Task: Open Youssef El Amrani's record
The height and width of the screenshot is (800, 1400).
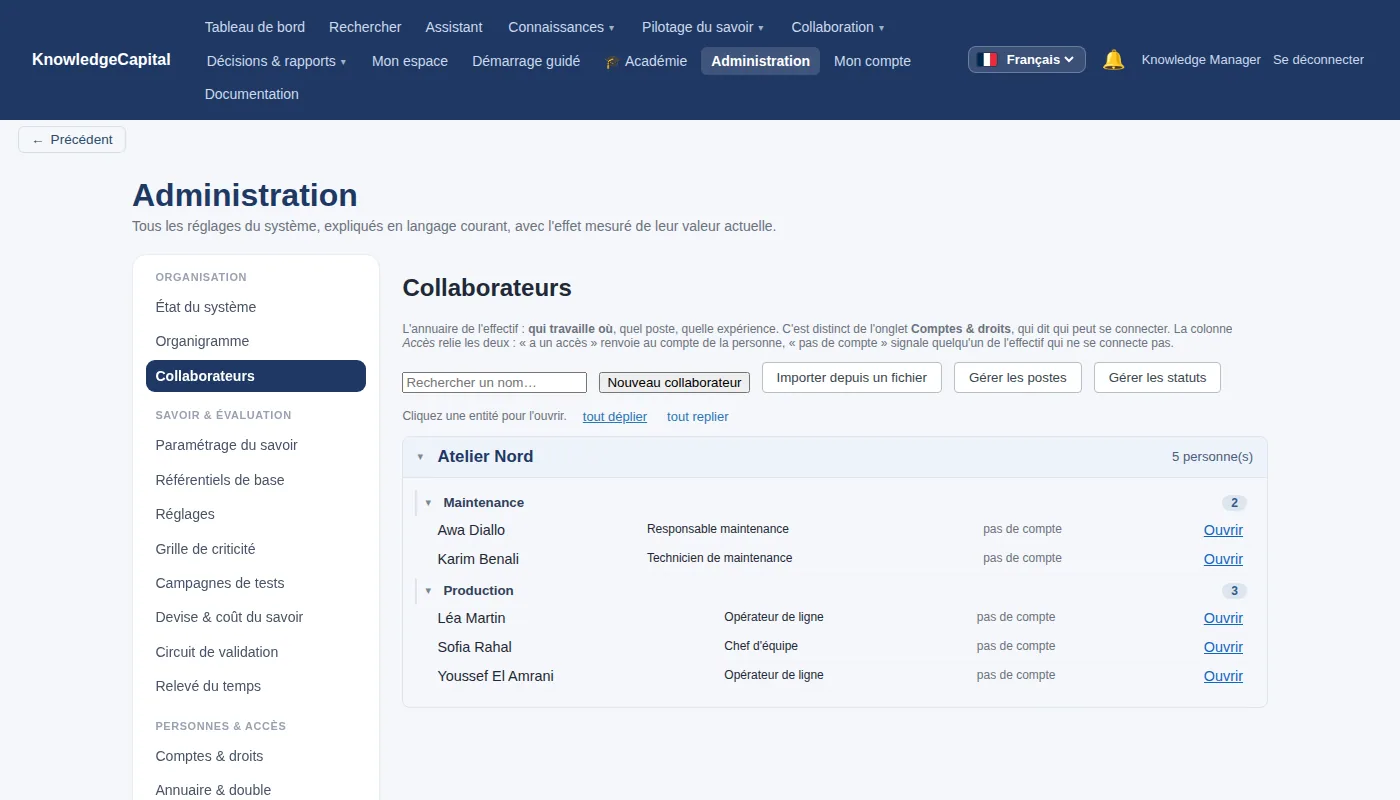Action: point(1223,676)
